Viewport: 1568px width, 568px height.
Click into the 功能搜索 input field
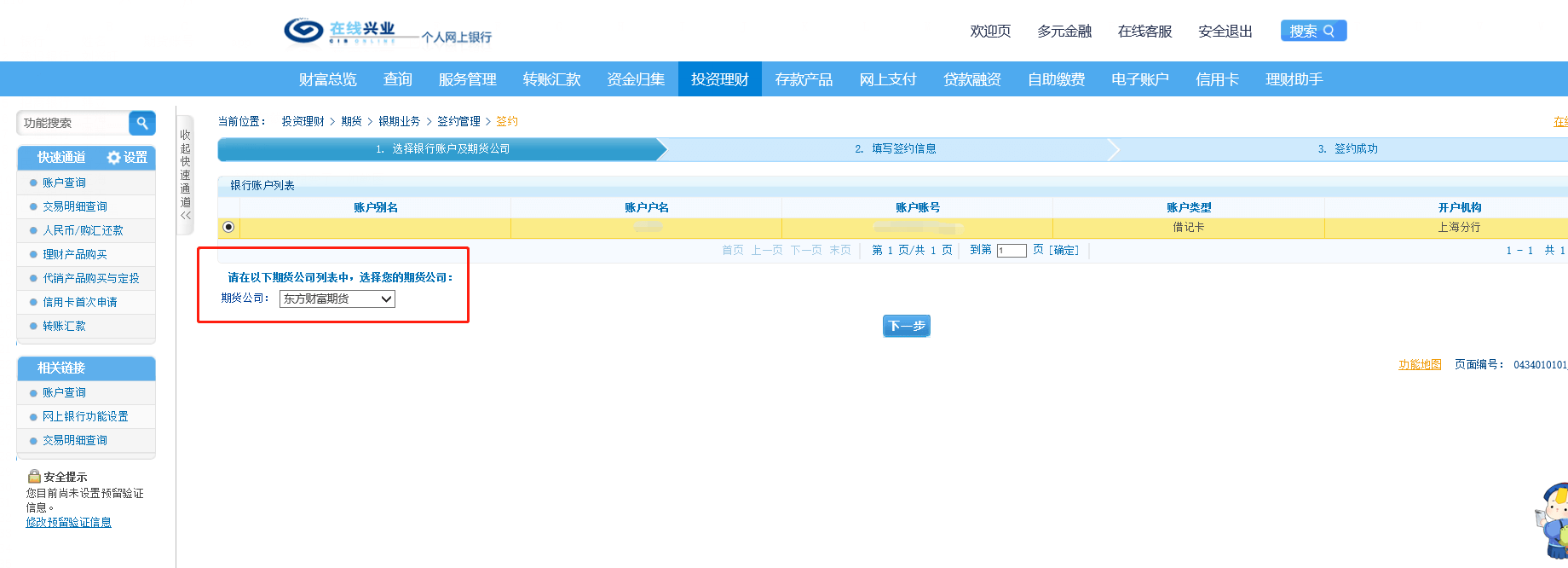[x=73, y=123]
